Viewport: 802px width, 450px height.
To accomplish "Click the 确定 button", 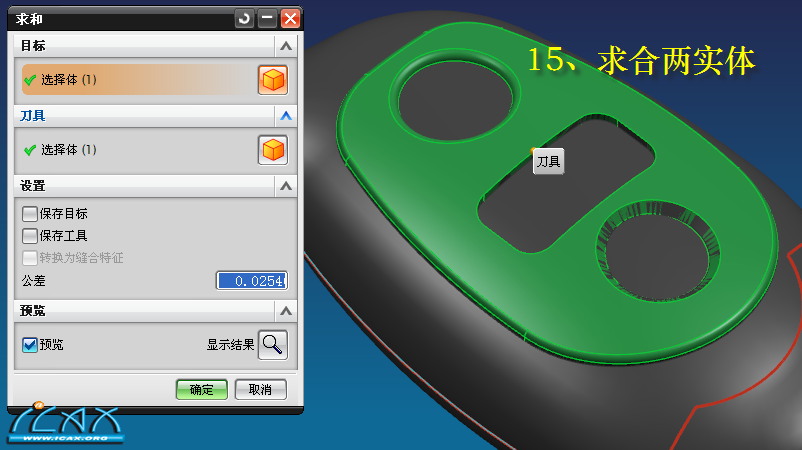I will [x=202, y=390].
